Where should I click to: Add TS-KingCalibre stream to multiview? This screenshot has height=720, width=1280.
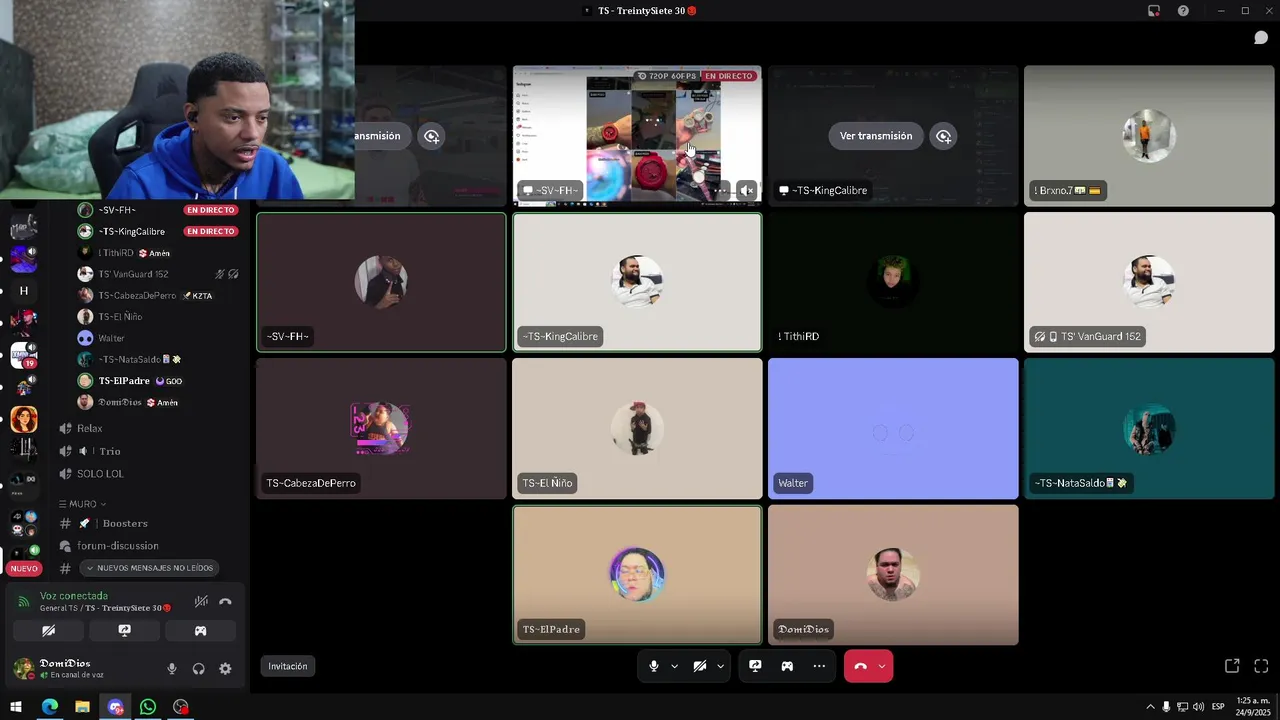tap(943, 136)
